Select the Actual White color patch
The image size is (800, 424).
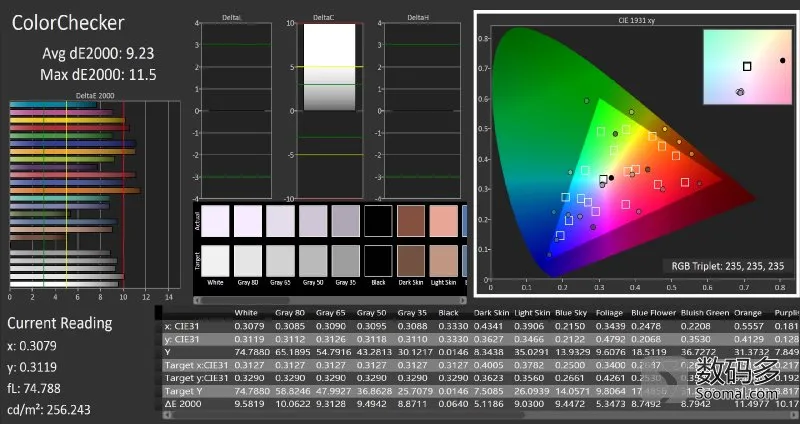215,221
